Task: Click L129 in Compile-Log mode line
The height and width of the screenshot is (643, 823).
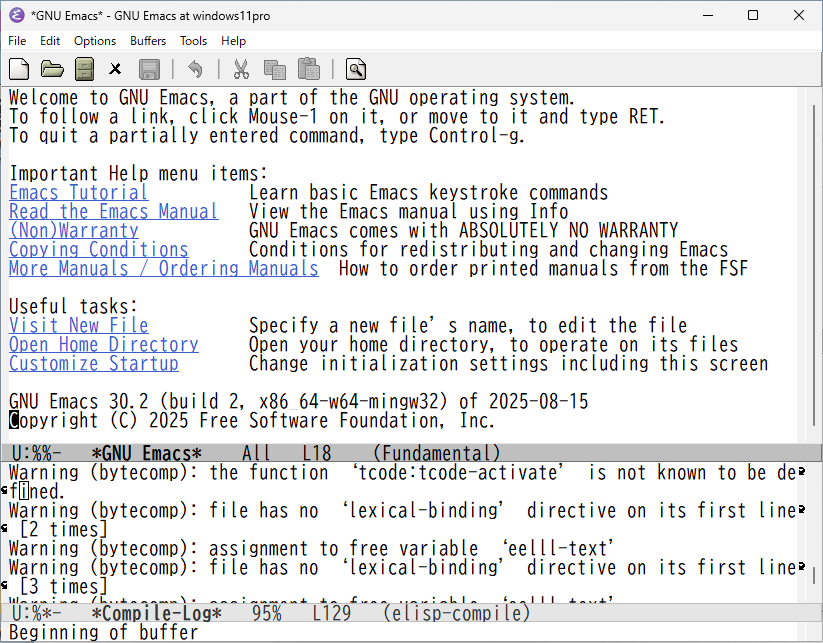Action: [x=332, y=613]
